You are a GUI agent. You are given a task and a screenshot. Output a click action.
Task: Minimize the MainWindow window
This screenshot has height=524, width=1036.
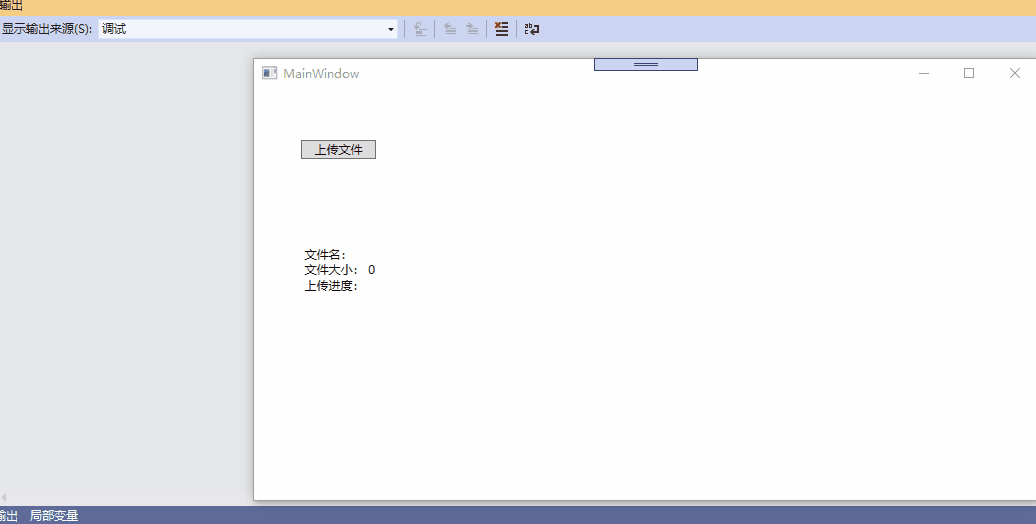click(x=924, y=73)
